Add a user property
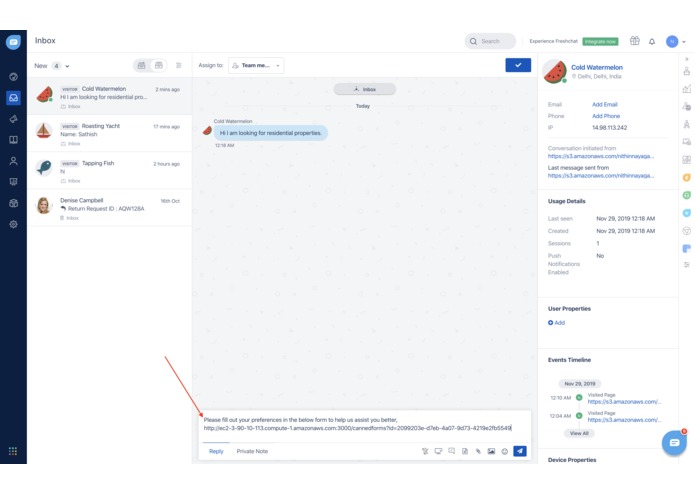Viewport: 695px width, 494px height. tap(556, 323)
